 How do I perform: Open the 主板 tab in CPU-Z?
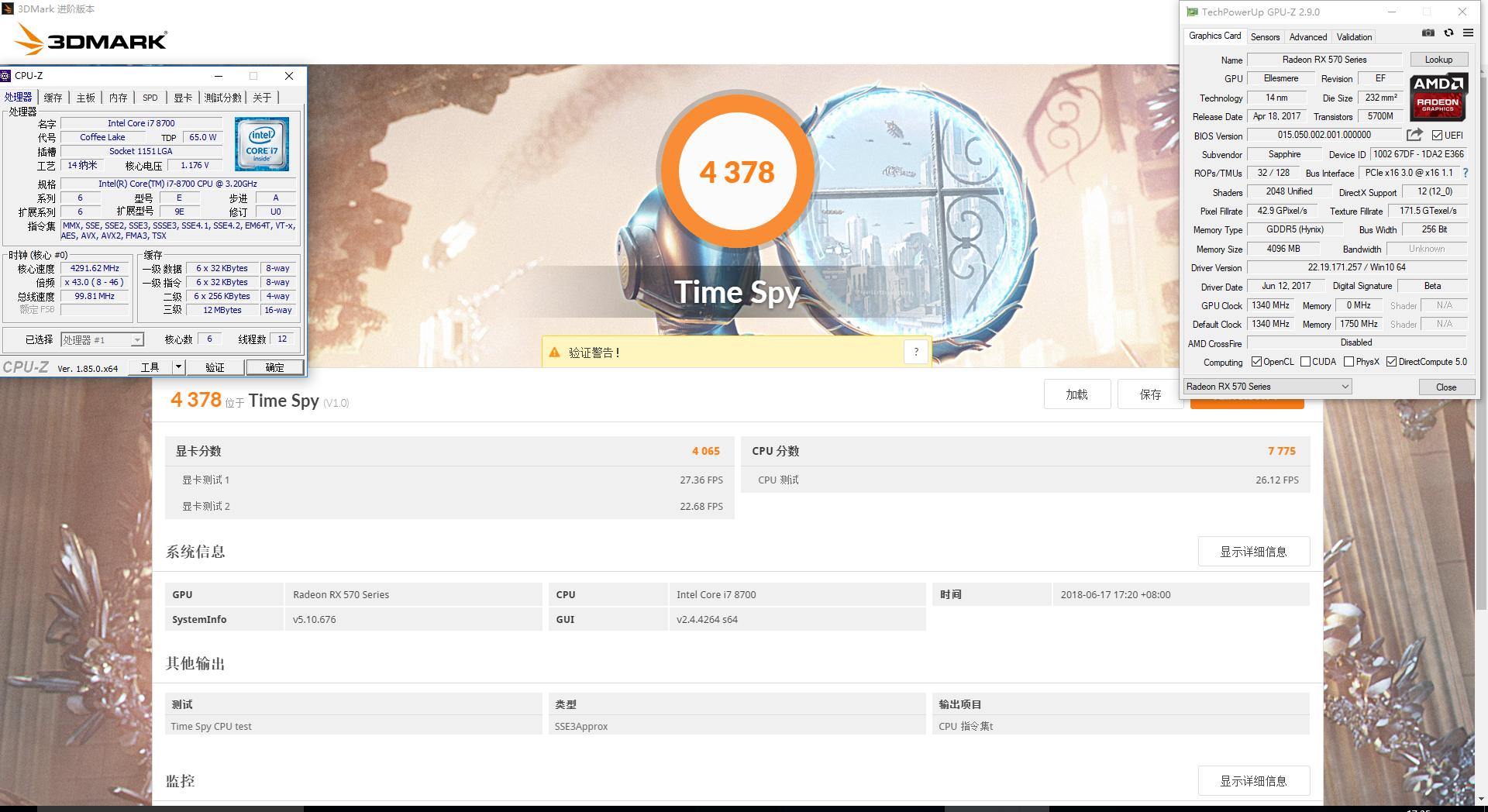coord(85,98)
